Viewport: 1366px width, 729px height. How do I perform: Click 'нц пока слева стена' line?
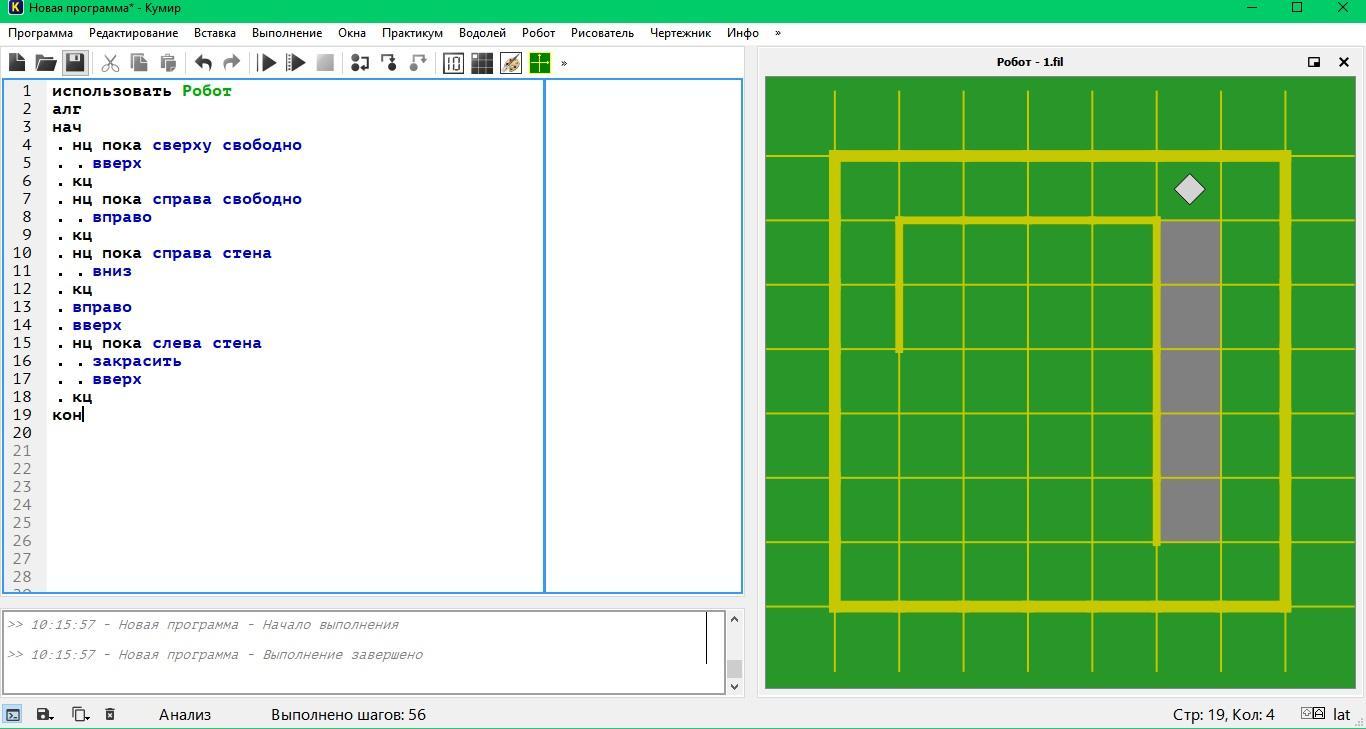[167, 343]
